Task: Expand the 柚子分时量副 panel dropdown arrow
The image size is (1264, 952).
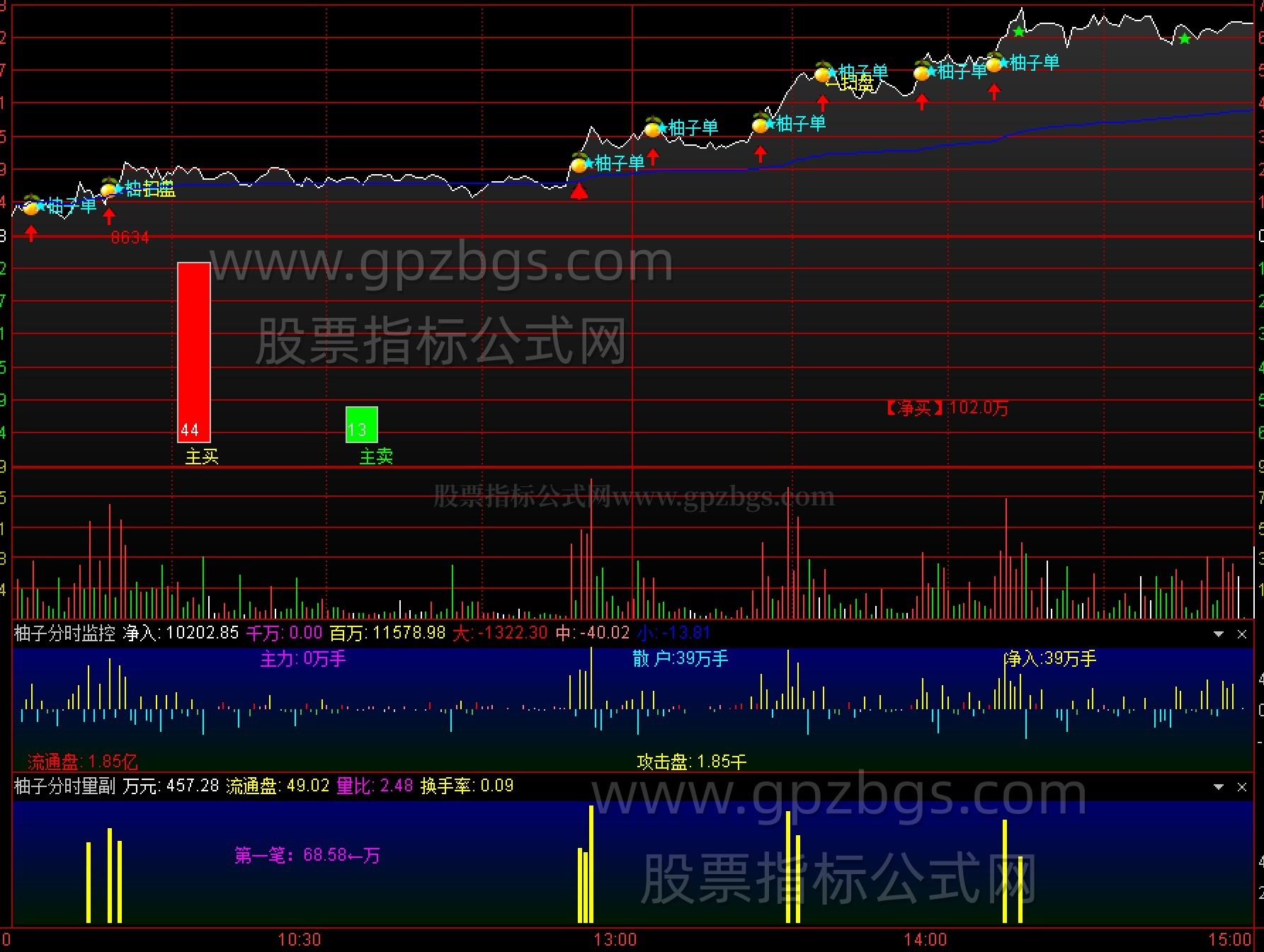Action: (1219, 787)
